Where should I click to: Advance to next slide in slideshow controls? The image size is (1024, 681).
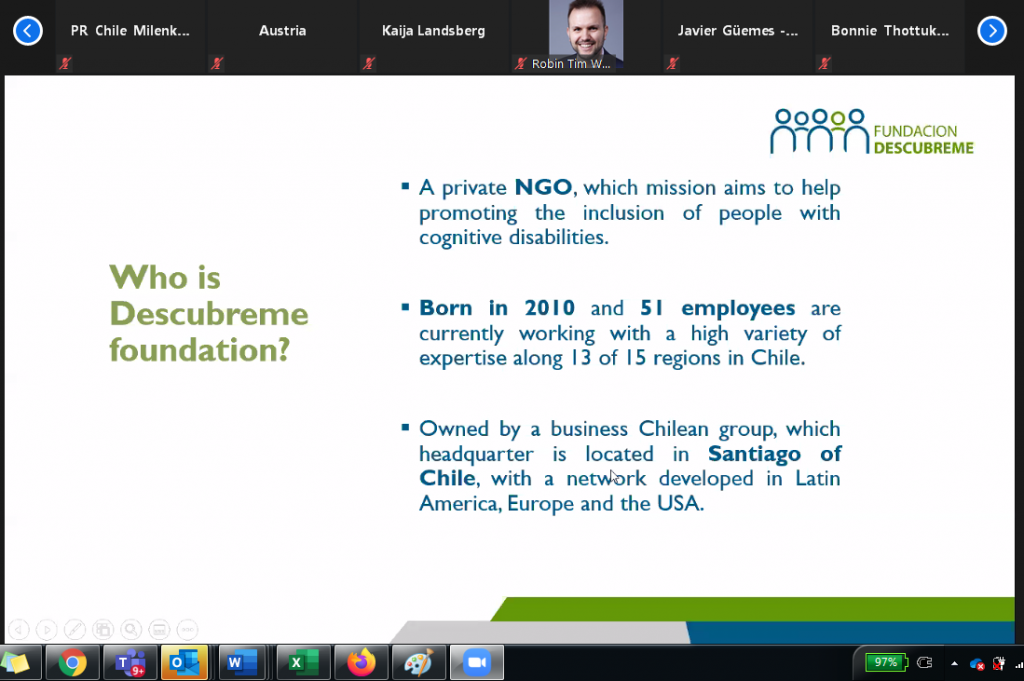point(46,629)
